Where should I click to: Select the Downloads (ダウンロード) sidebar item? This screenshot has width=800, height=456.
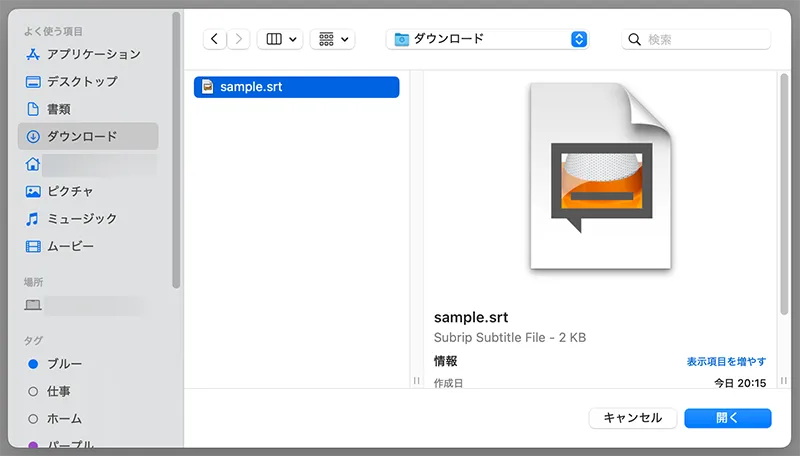point(88,136)
